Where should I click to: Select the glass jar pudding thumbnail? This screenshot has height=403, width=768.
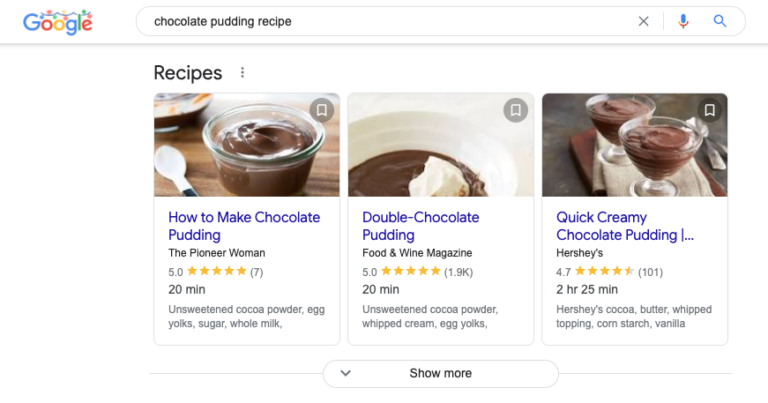point(247,145)
